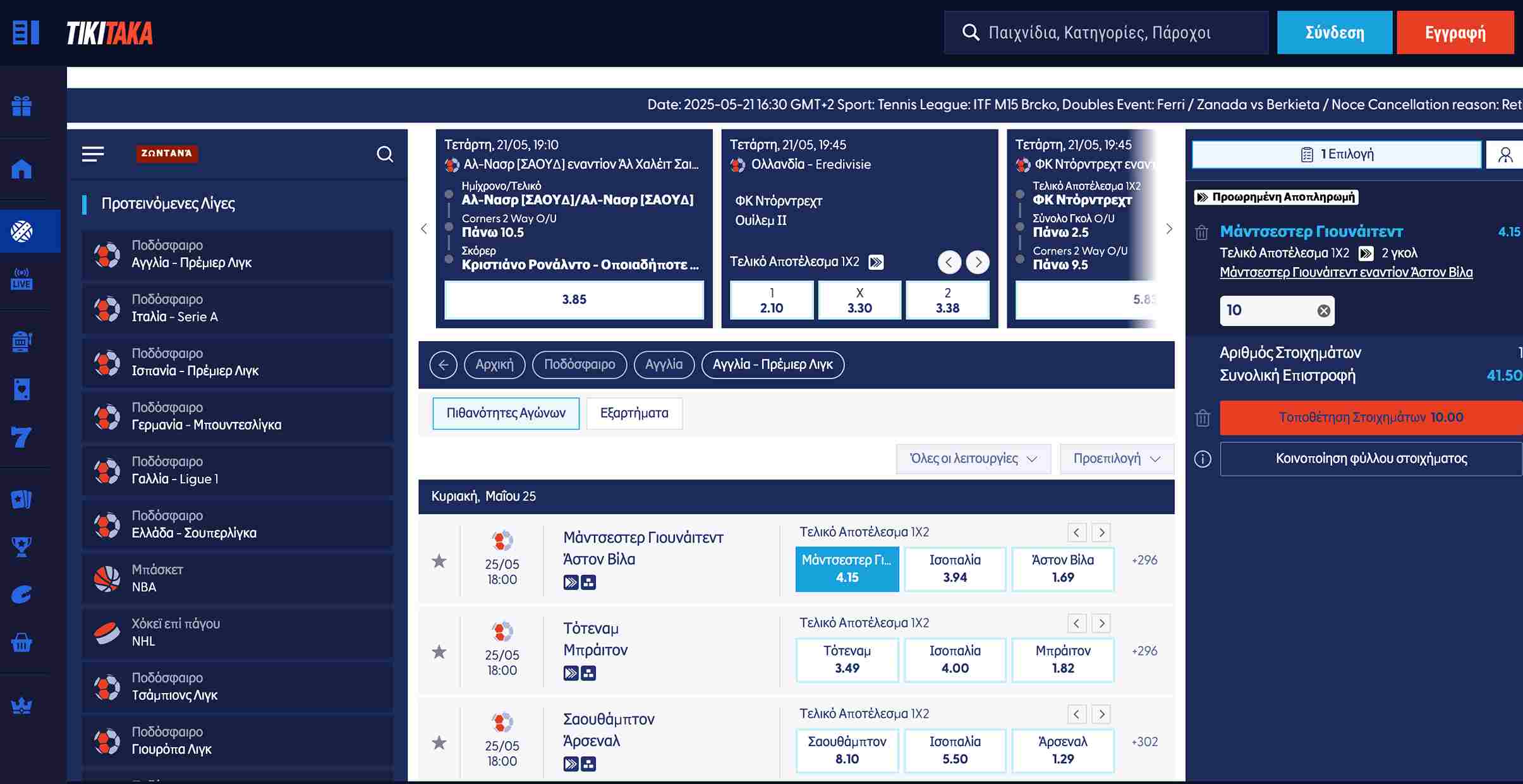Open Αρχική breadcrumb
1523x784 pixels.
coord(494,365)
